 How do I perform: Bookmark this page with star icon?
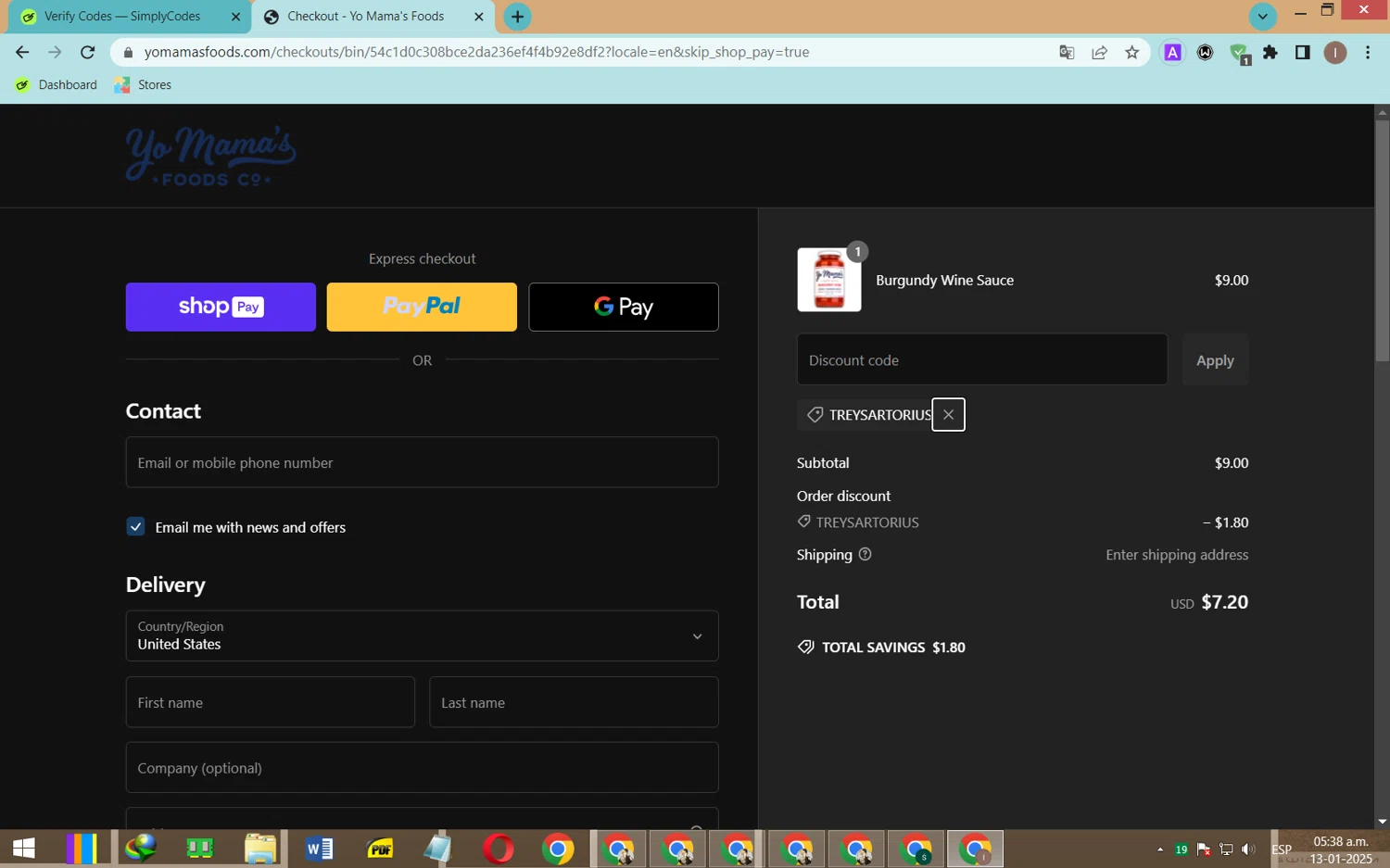[1131, 53]
